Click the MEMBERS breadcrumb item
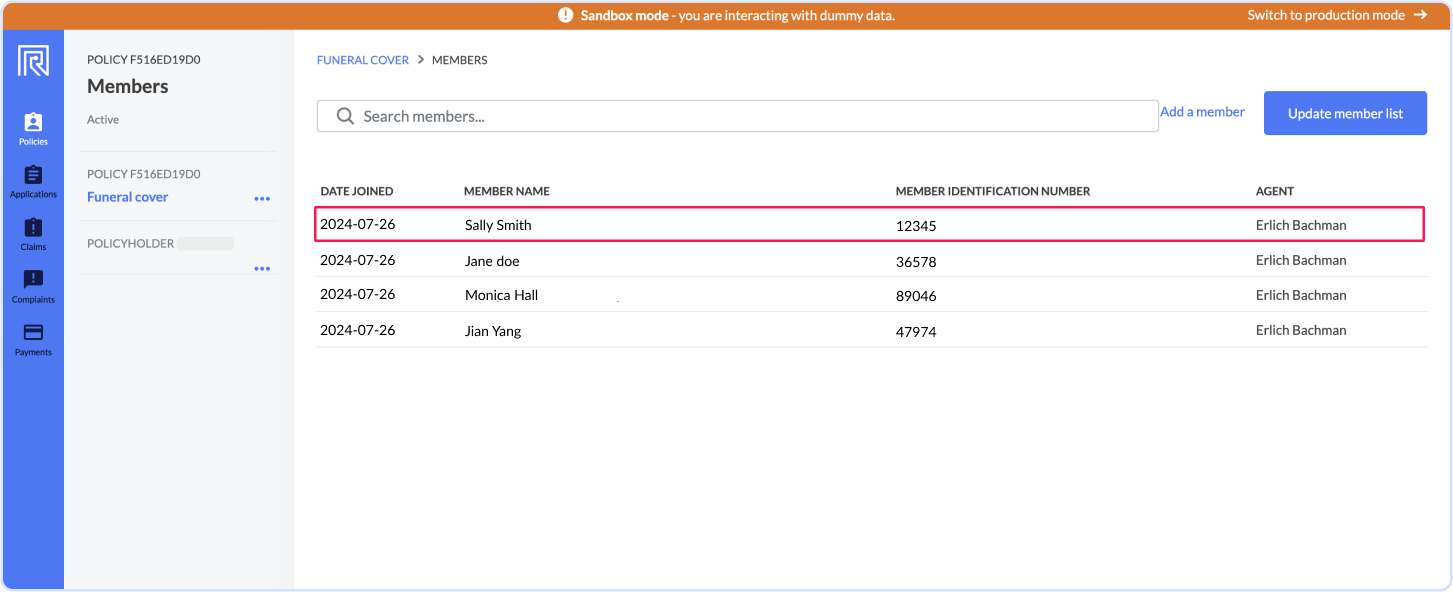The width and height of the screenshot is (1453, 592). pos(459,60)
